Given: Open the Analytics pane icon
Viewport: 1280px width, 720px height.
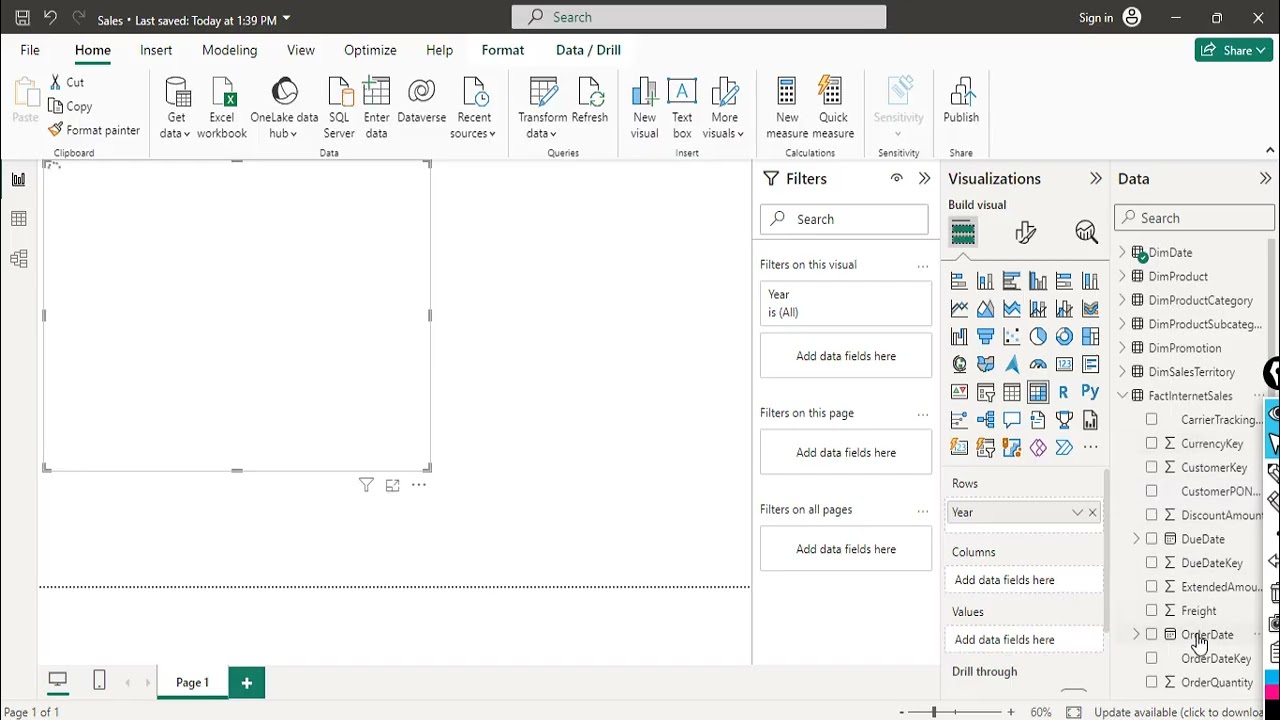Looking at the screenshot, I should 1087,233.
